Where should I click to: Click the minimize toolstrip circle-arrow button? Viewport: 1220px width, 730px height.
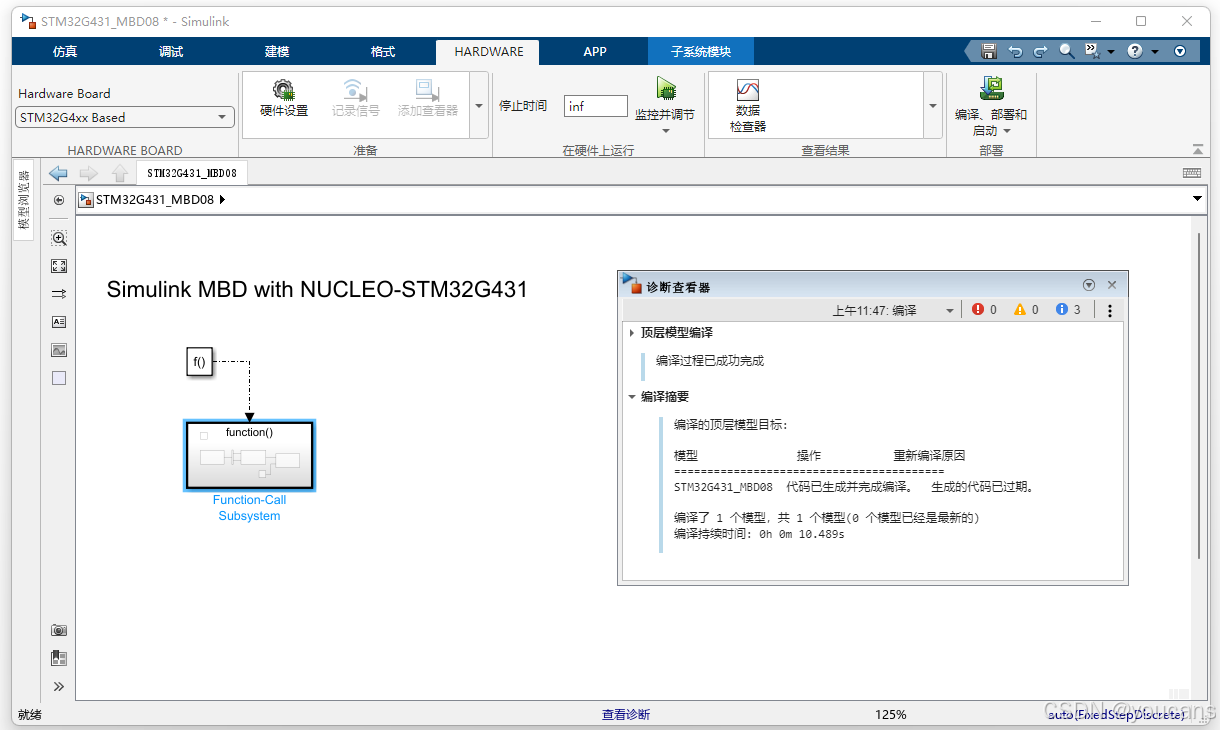pos(1180,51)
